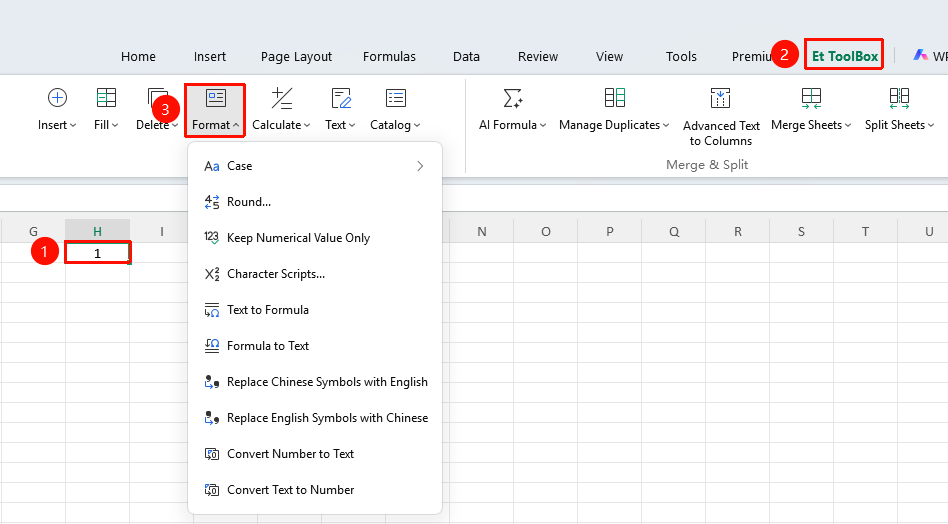Click the WPS AI logo icon
This screenshot has width=948, height=524.
[x=920, y=55]
